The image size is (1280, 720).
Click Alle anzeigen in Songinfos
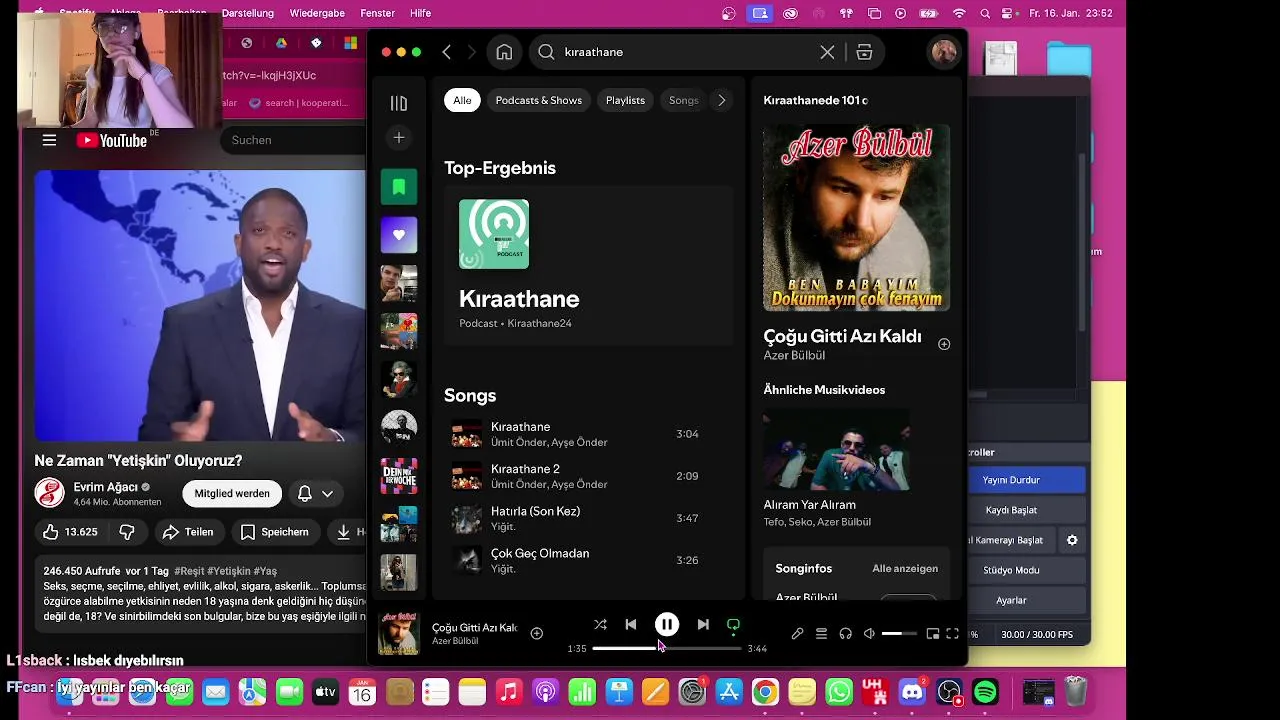(905, 568)
